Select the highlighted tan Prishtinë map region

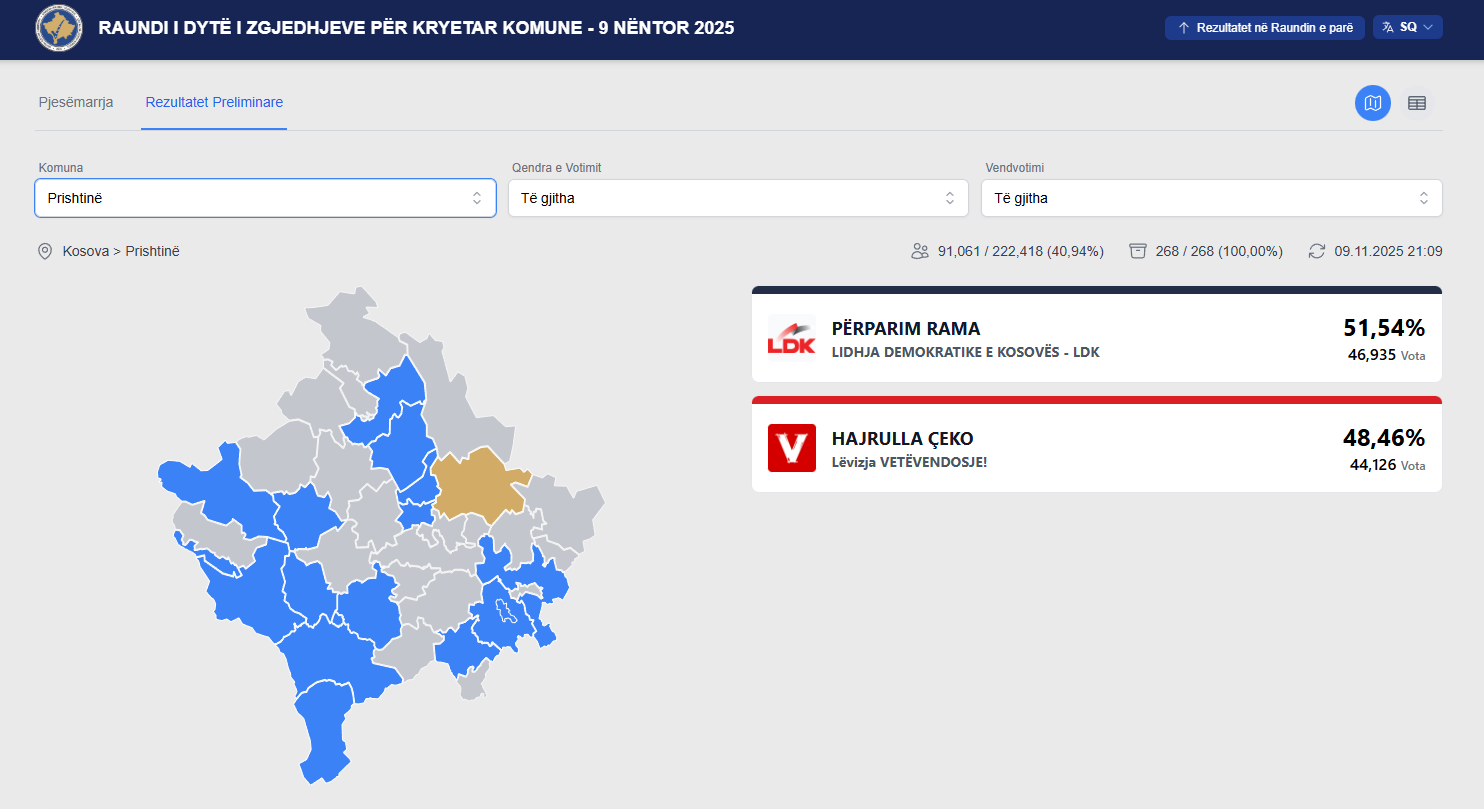475,485
